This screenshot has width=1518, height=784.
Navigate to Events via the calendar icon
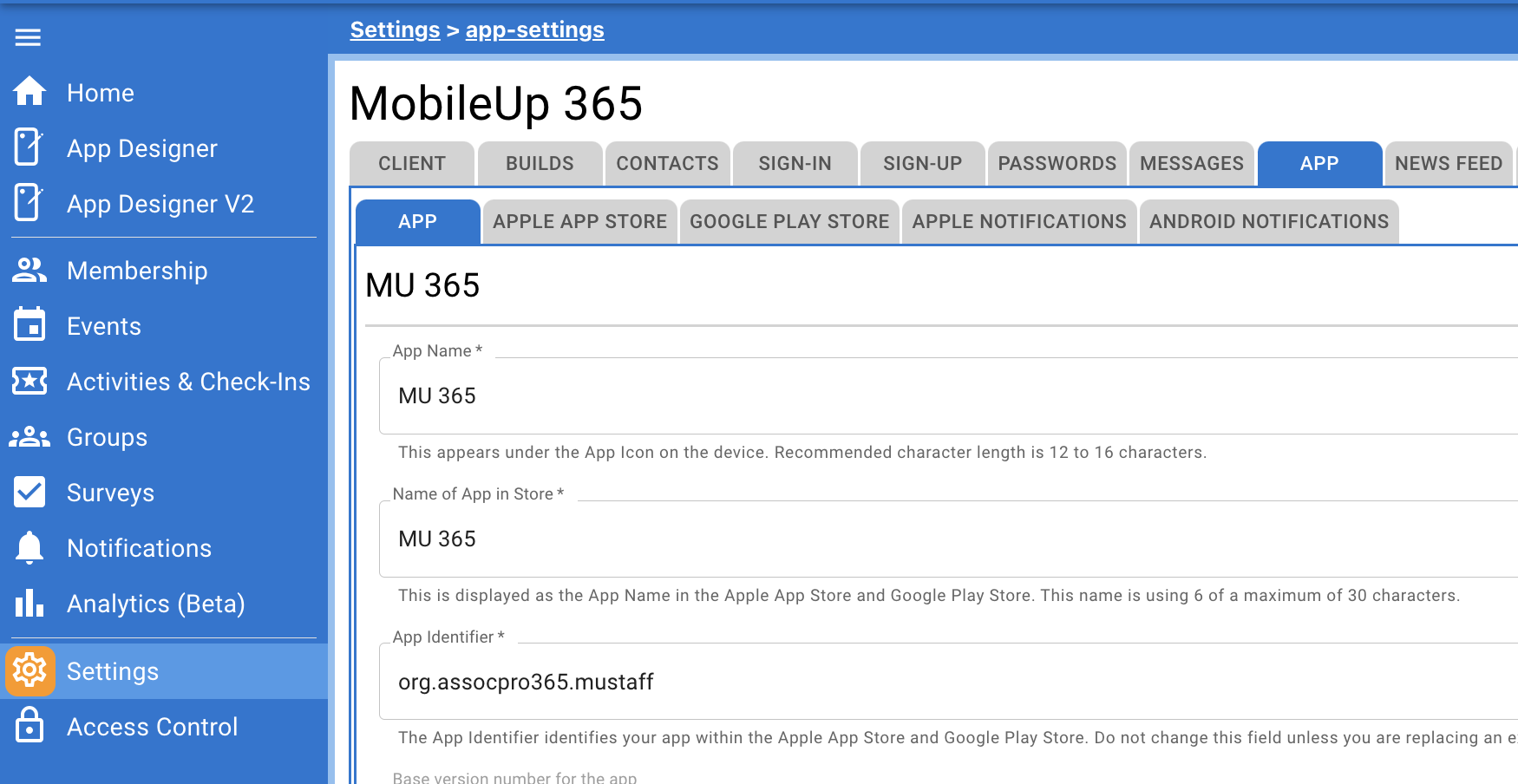[x=29, y=325]
